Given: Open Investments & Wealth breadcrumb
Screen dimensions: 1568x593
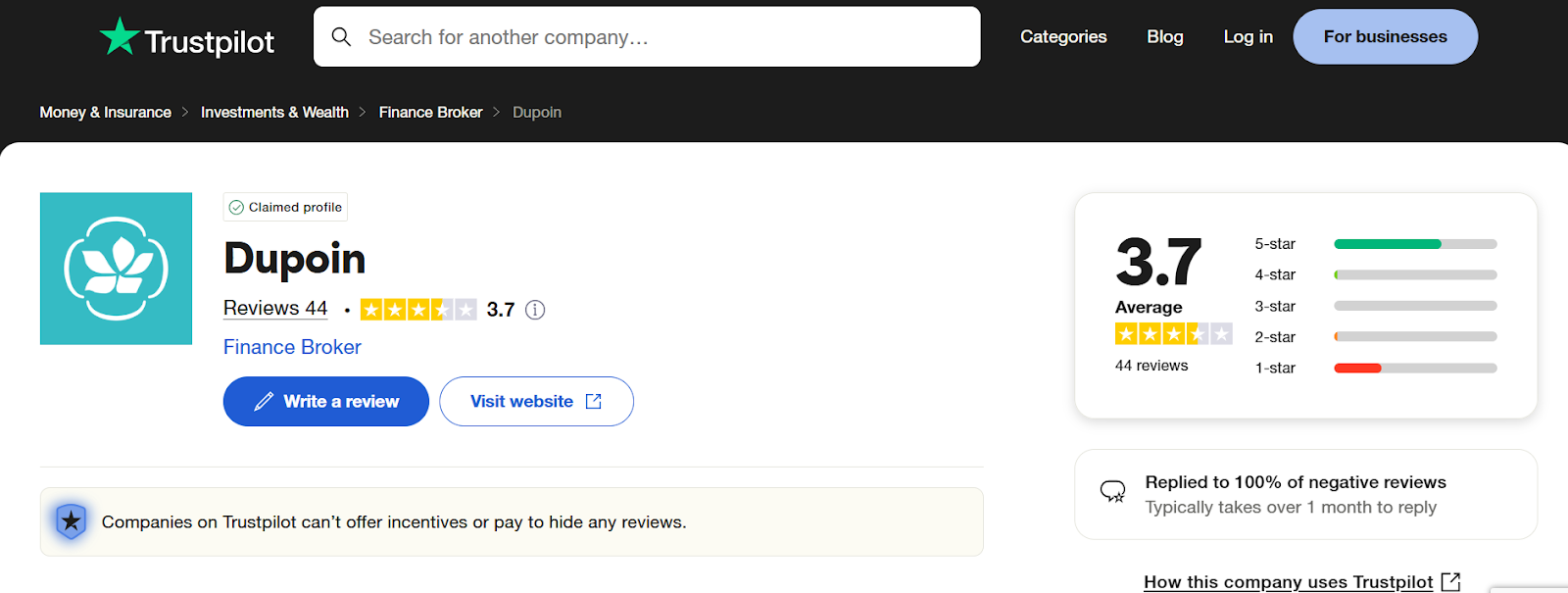Looking at the screenshot, I should (274, 113).
